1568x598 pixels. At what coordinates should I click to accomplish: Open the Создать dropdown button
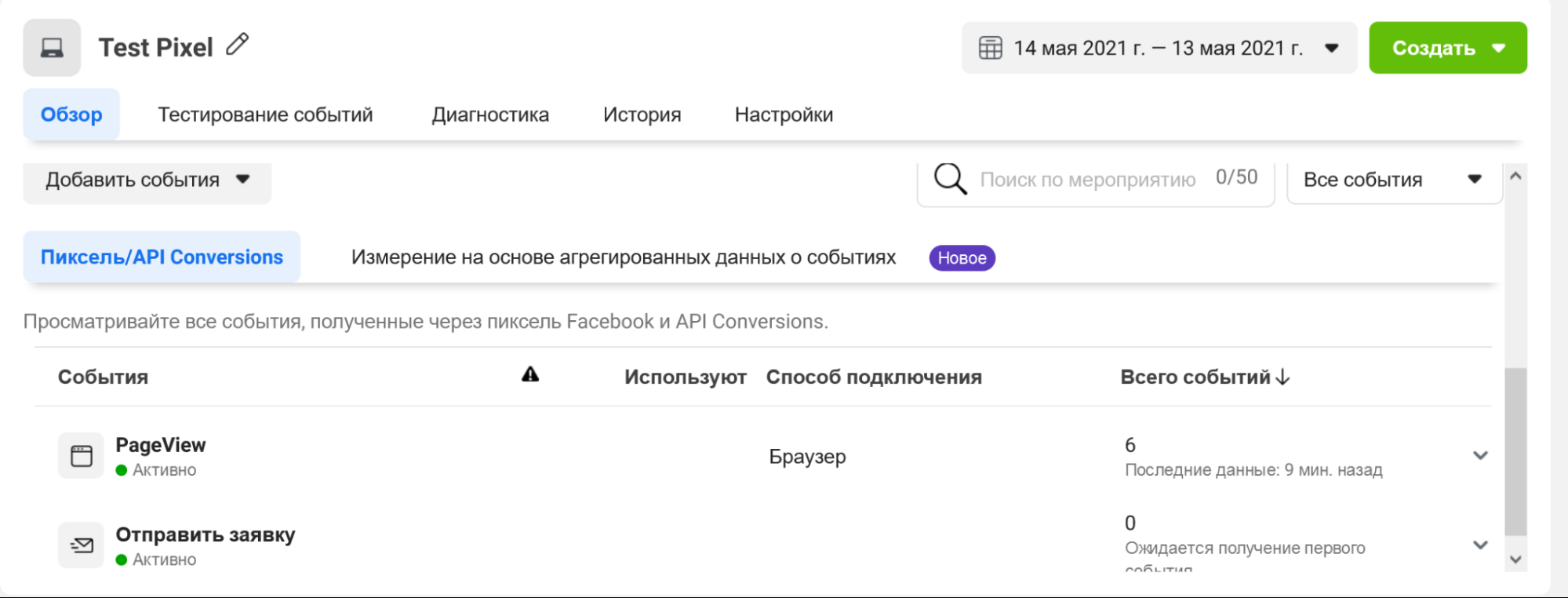coord(1448,48)
